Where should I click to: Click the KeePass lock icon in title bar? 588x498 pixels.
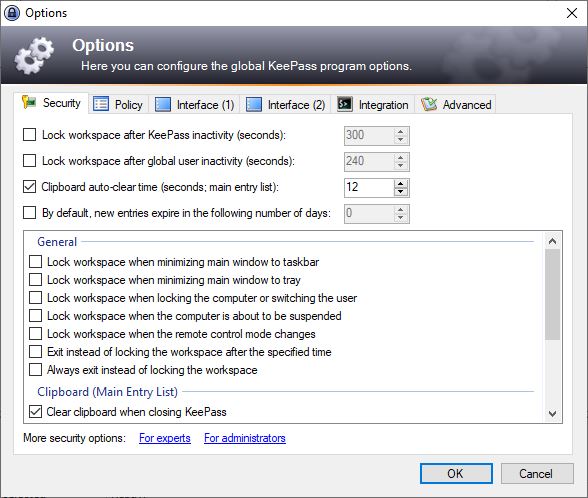pyautogui.click(x=12, y=13)
